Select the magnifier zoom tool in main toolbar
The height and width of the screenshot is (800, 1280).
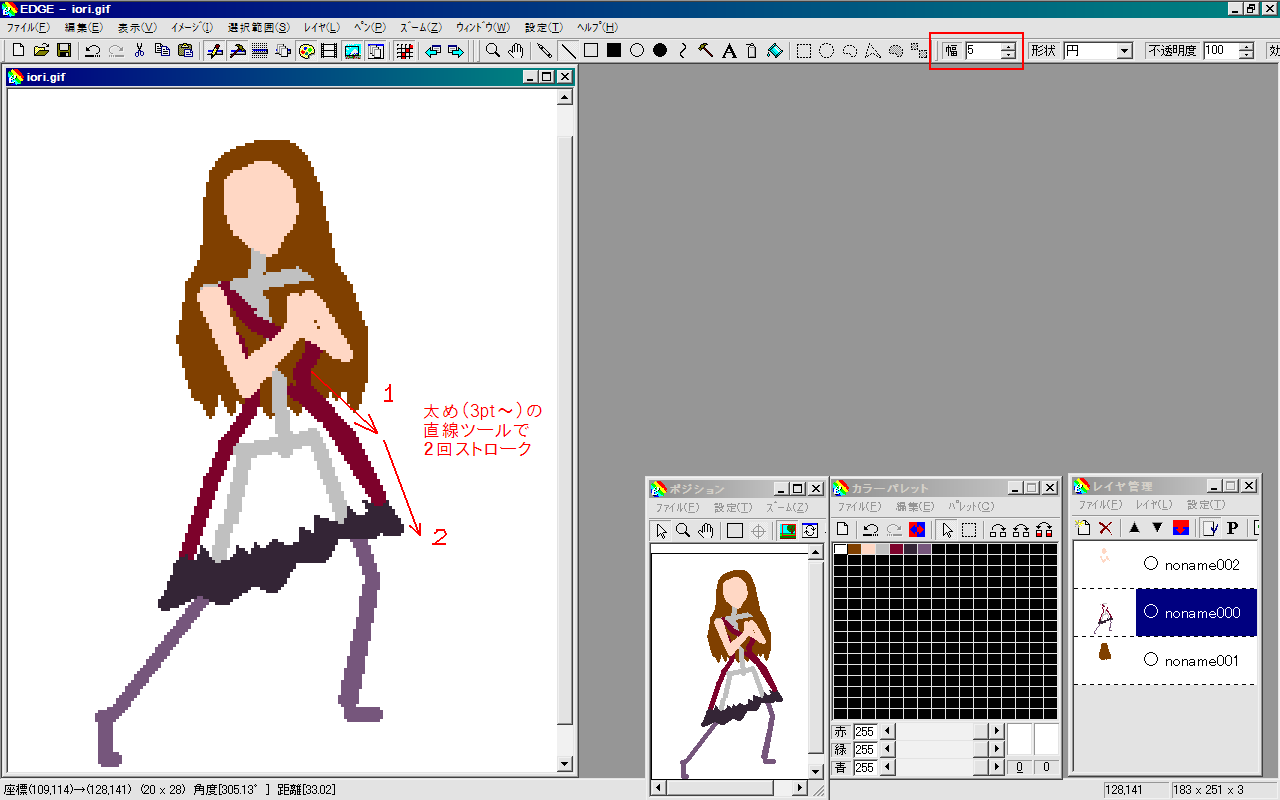(493, 51)
